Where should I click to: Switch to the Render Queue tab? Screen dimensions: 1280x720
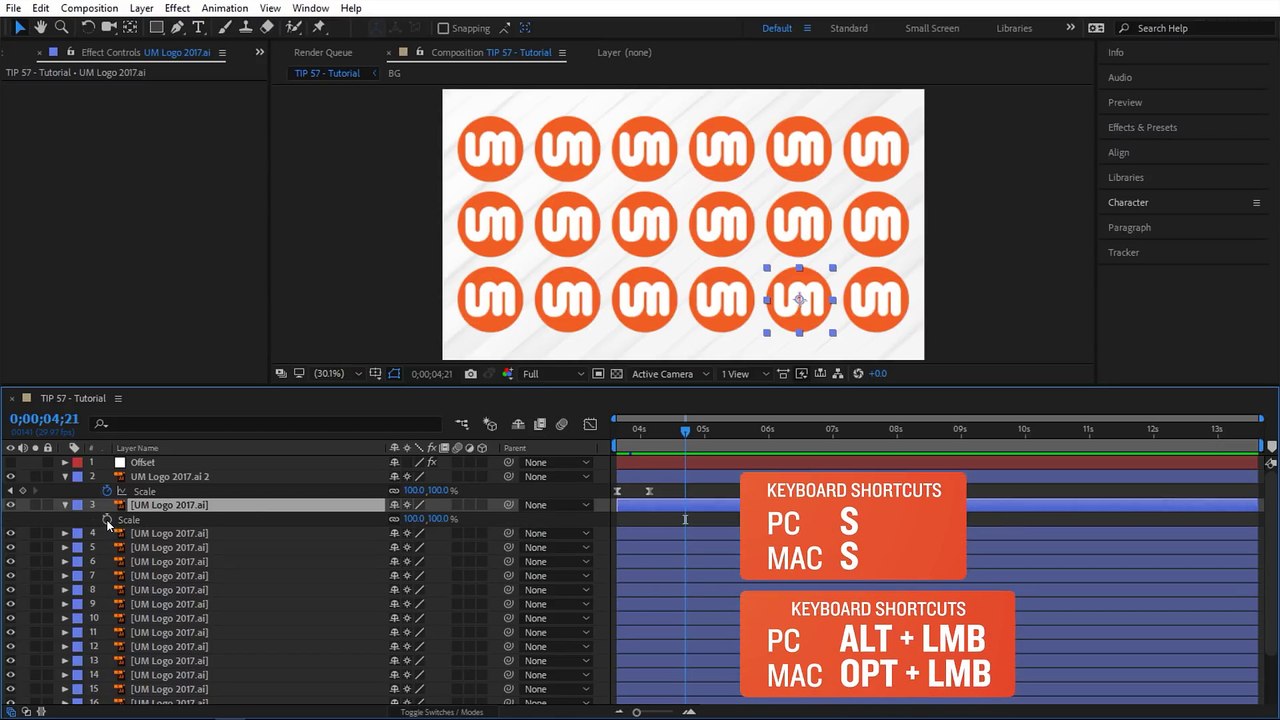(x=323, y=52)
